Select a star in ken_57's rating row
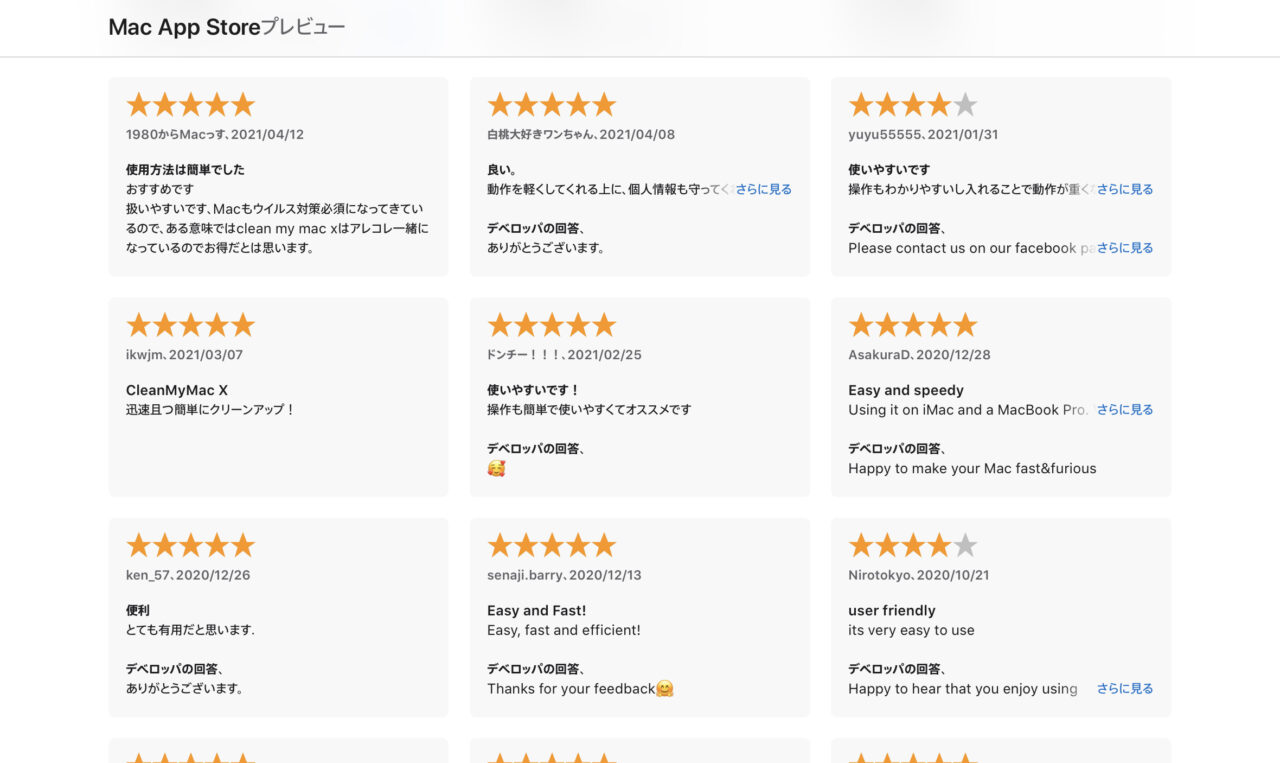This screenshot has width=1280, height=763. [190, 544]
